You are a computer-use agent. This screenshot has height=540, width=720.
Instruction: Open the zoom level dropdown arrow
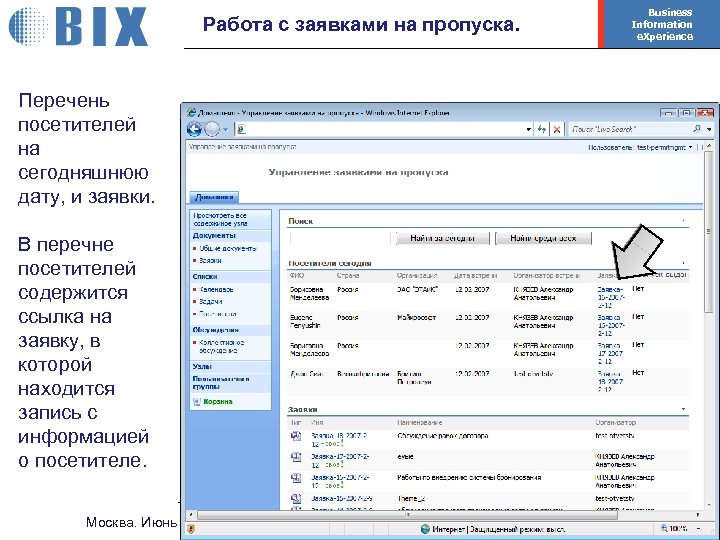[698, 529]
